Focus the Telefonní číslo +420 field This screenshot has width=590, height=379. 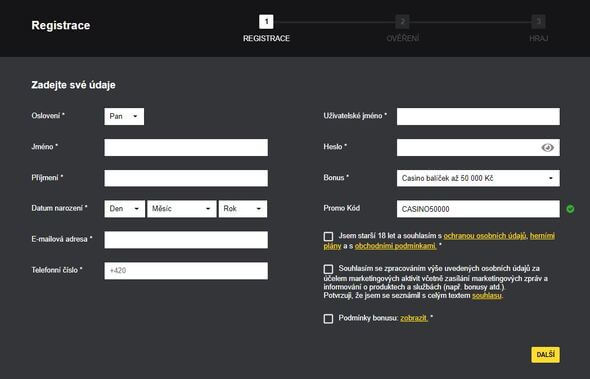[186, 271]
